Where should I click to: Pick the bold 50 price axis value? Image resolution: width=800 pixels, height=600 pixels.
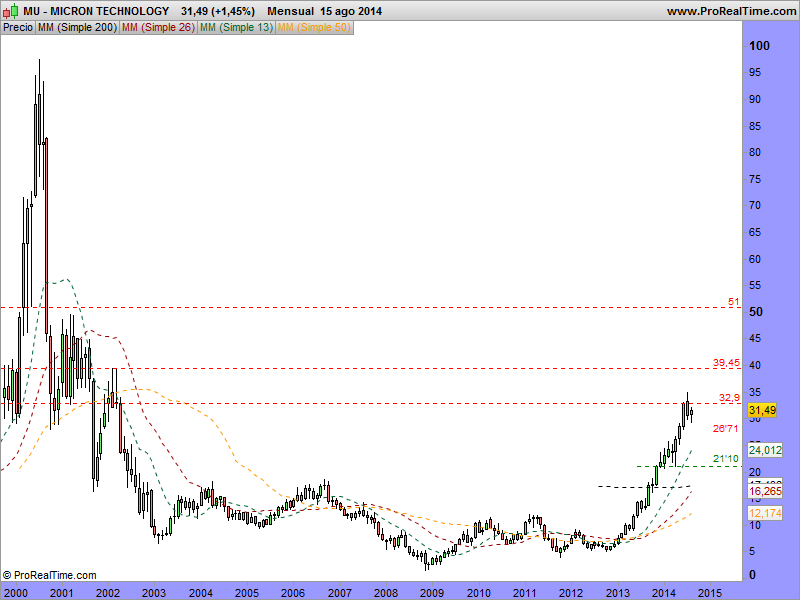[x=756, y=312]
